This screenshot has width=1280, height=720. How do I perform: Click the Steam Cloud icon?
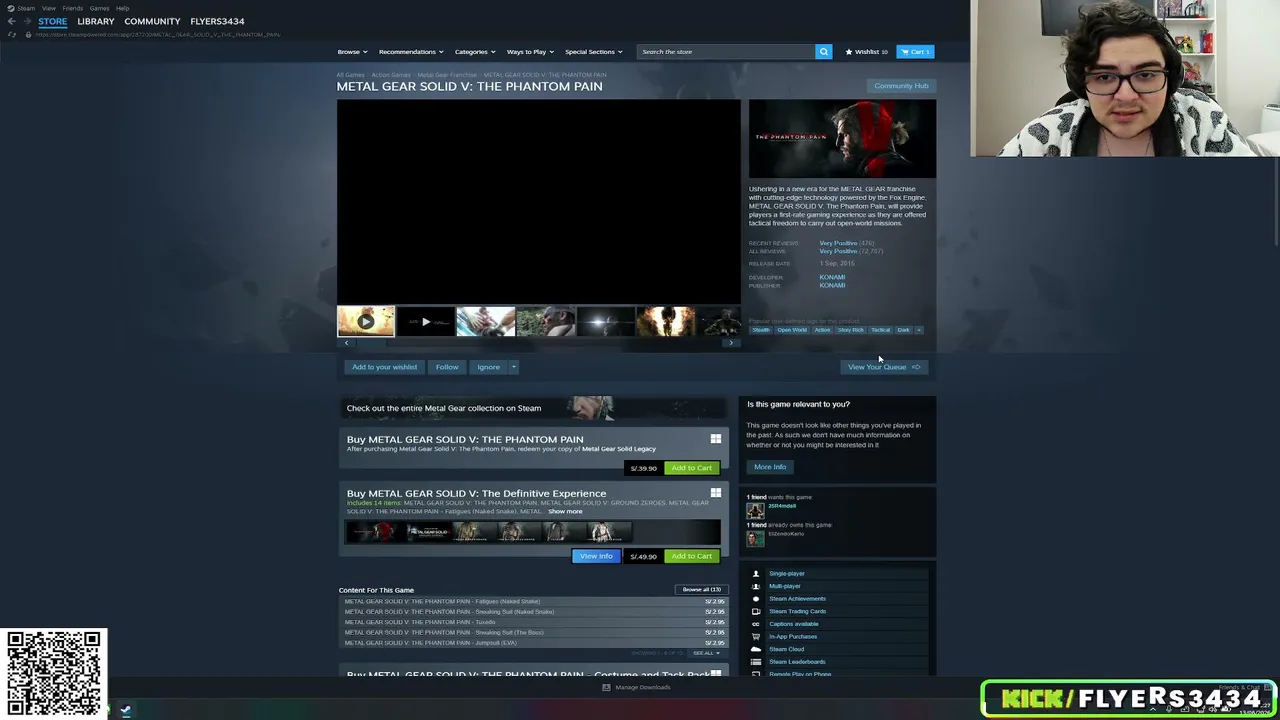click(x=756, y=649)
